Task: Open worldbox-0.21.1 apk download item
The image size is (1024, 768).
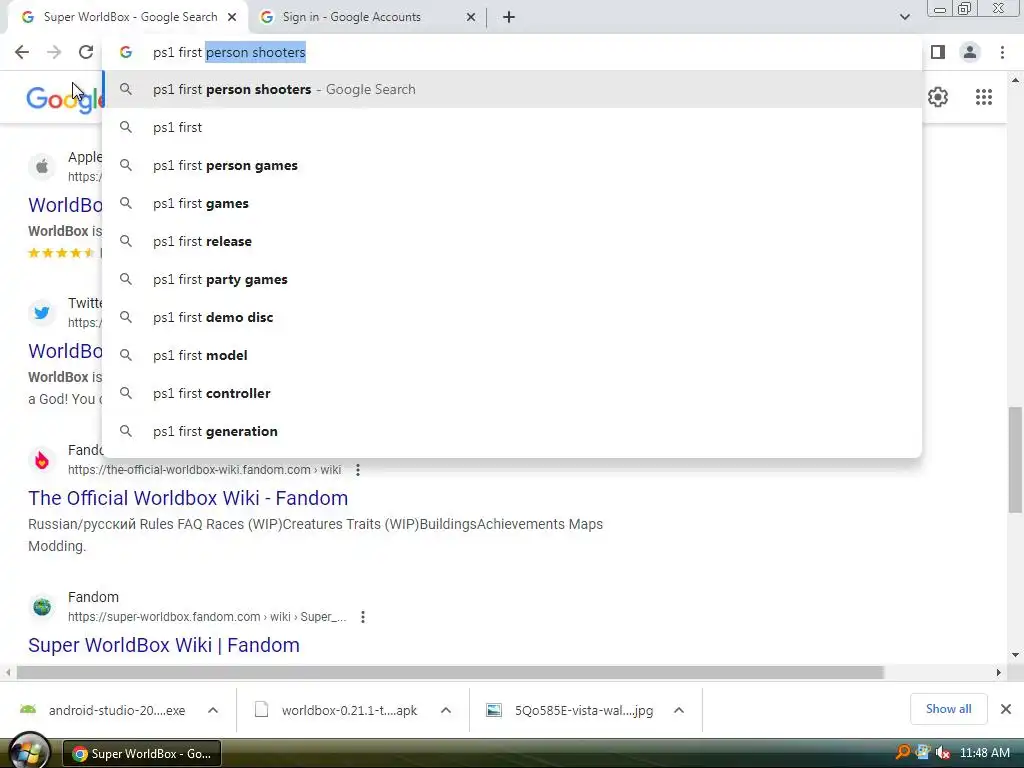Action: click(x=336, y=711)
